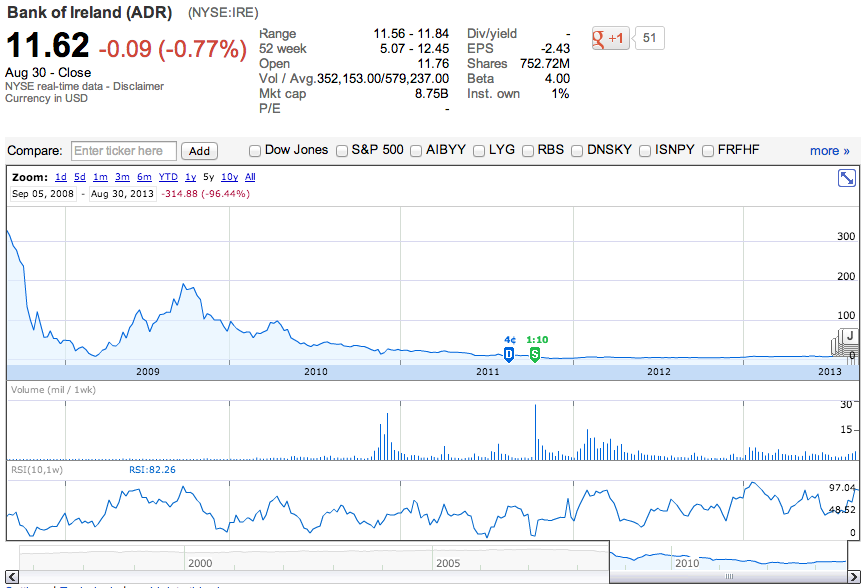Screen dimensions: 868x588
Task: Click the Shares value 752.72M
Action: point(545,64)
